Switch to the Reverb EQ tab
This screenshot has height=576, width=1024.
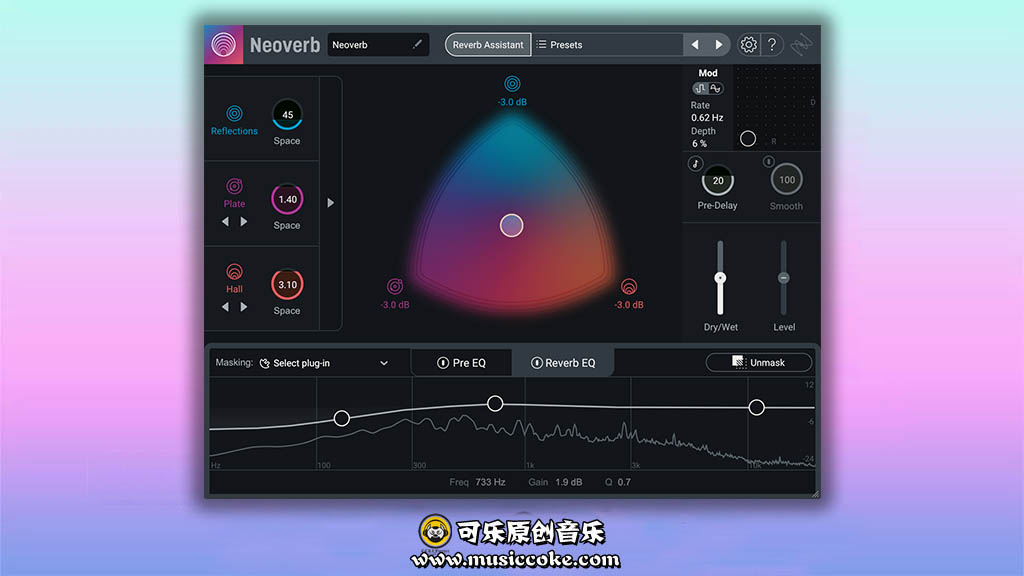(x=563, y=362)
